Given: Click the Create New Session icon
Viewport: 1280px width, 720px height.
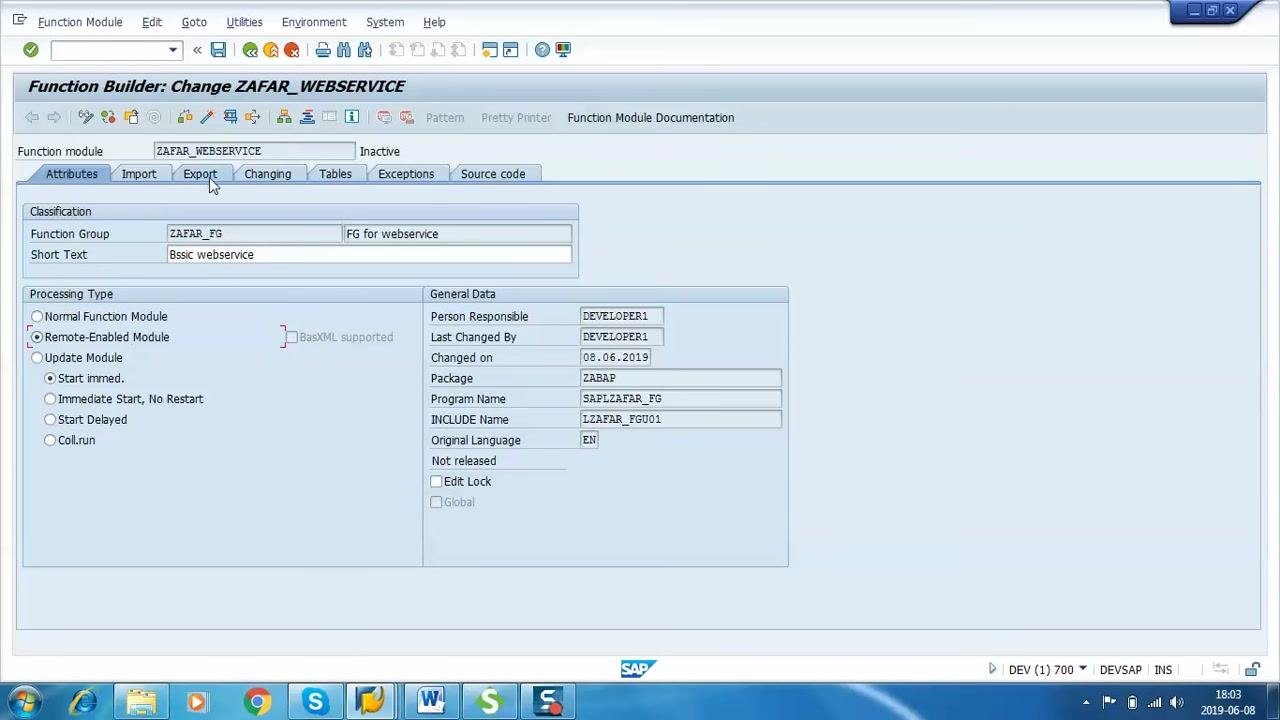Looking at the screenshot, I should 490,50.
